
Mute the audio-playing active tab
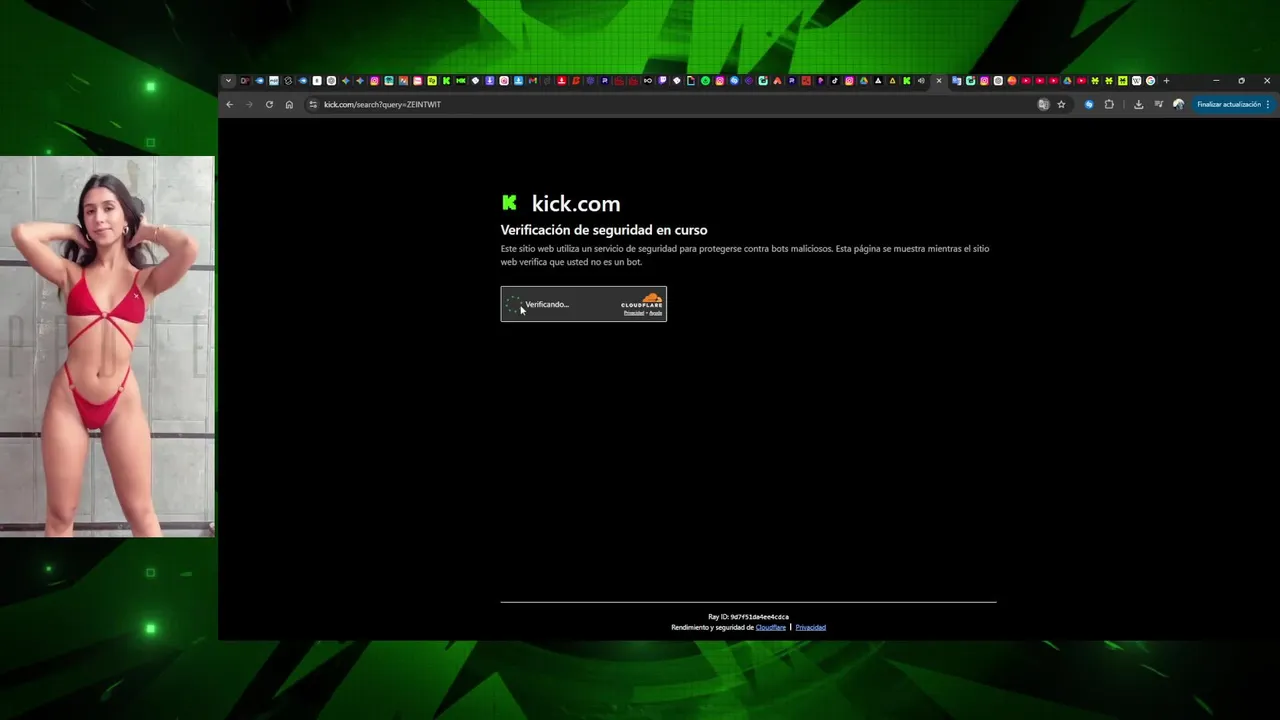point(921,81)
